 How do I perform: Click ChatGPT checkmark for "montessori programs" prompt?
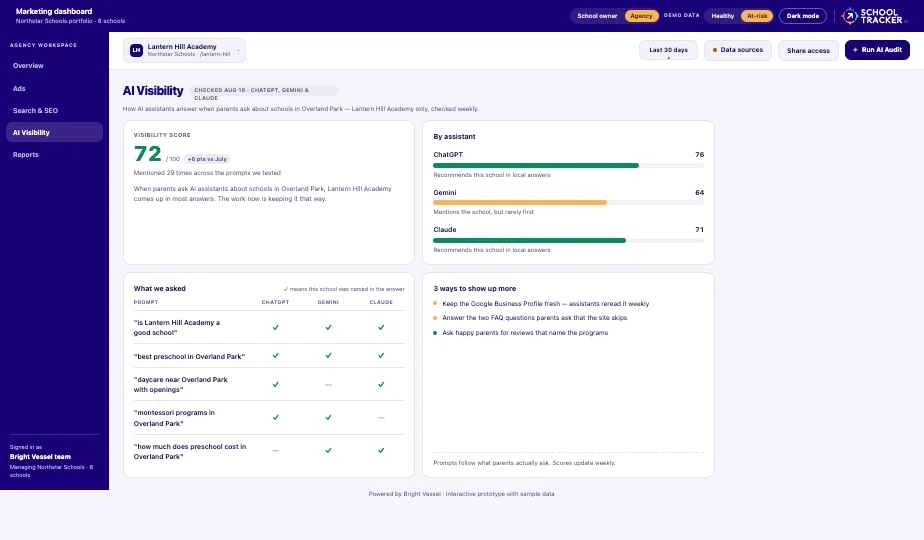pos(275,417)
